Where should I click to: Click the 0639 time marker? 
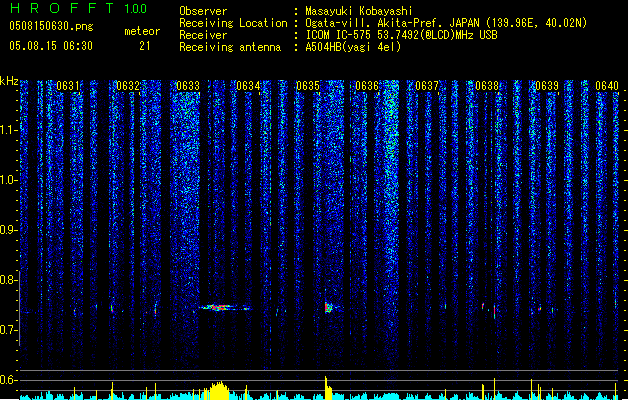click(x=547, y=86)
